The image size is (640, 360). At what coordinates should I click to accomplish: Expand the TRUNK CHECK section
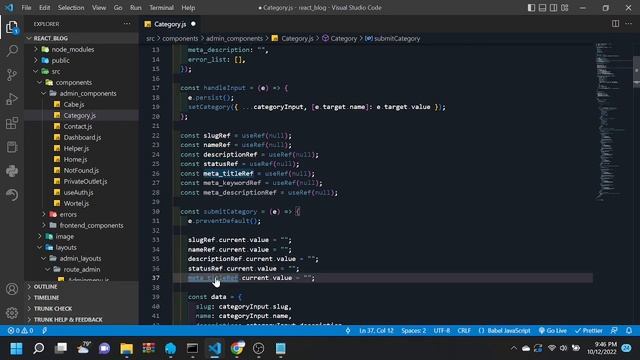[x=53, y=309]
